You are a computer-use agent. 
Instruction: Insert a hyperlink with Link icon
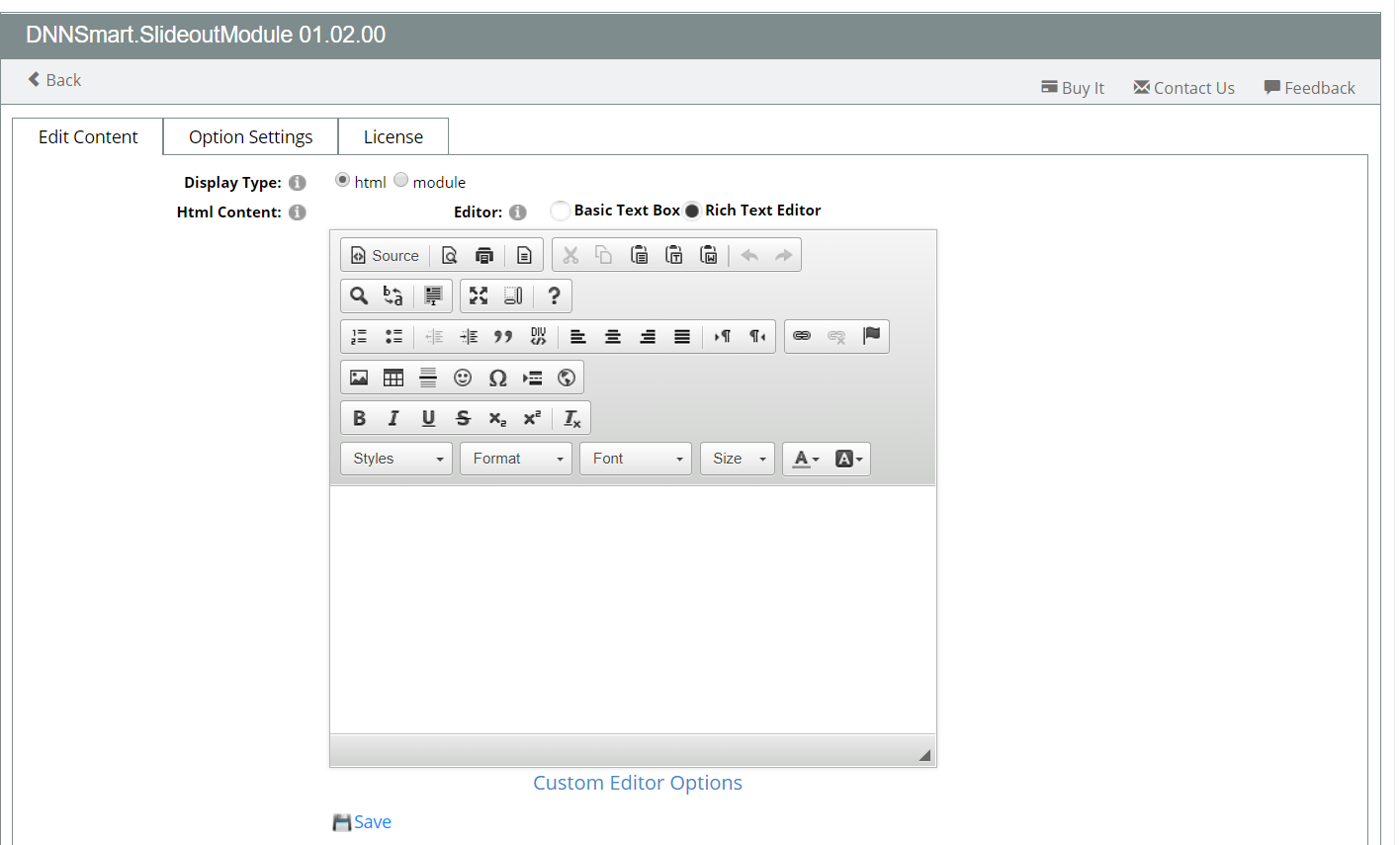(802, 336)
